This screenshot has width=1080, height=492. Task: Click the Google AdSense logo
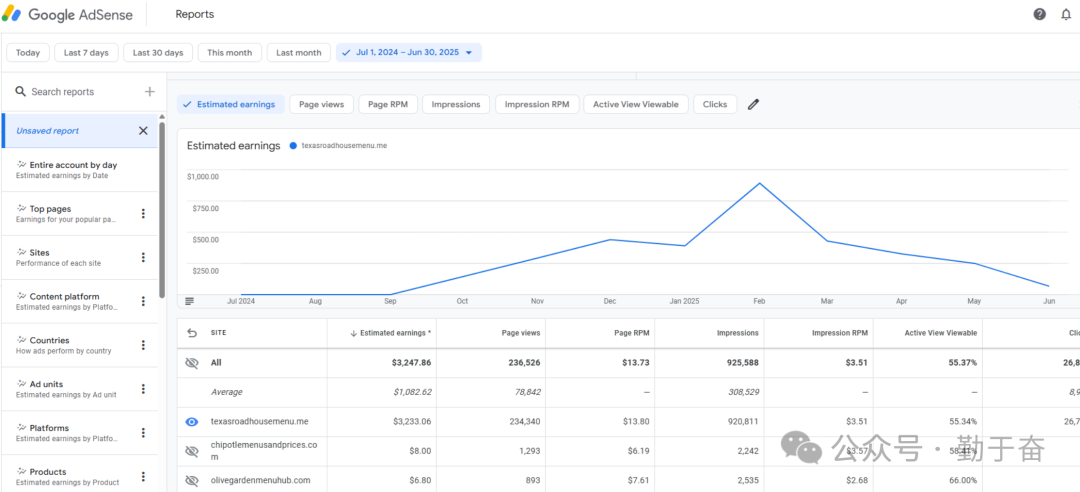(67, 14)
